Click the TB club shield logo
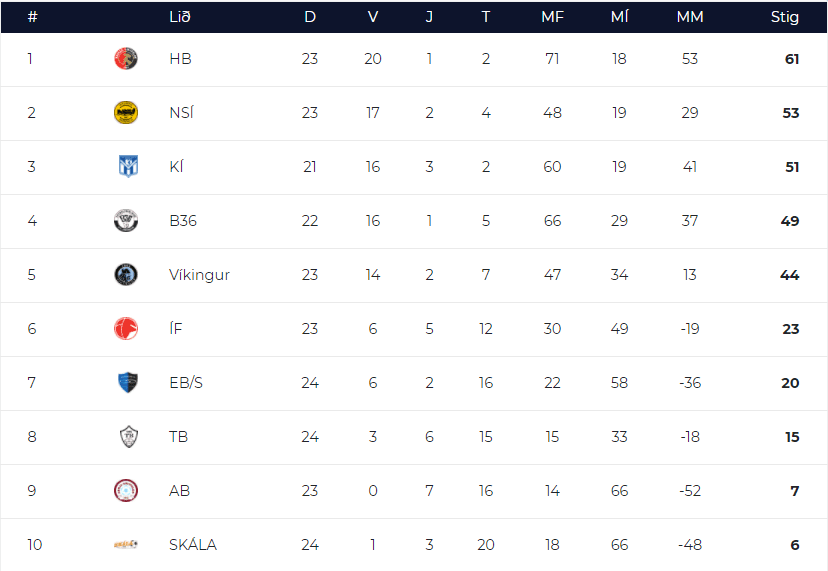Image resolution: width=828 pixels, height=571 pixels. pyautogui.click(x=129, y=436)
